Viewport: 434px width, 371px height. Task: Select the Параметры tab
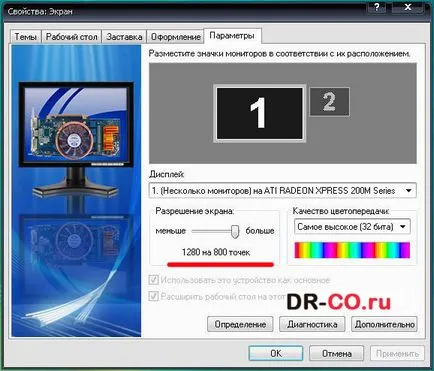pos(232,36)
